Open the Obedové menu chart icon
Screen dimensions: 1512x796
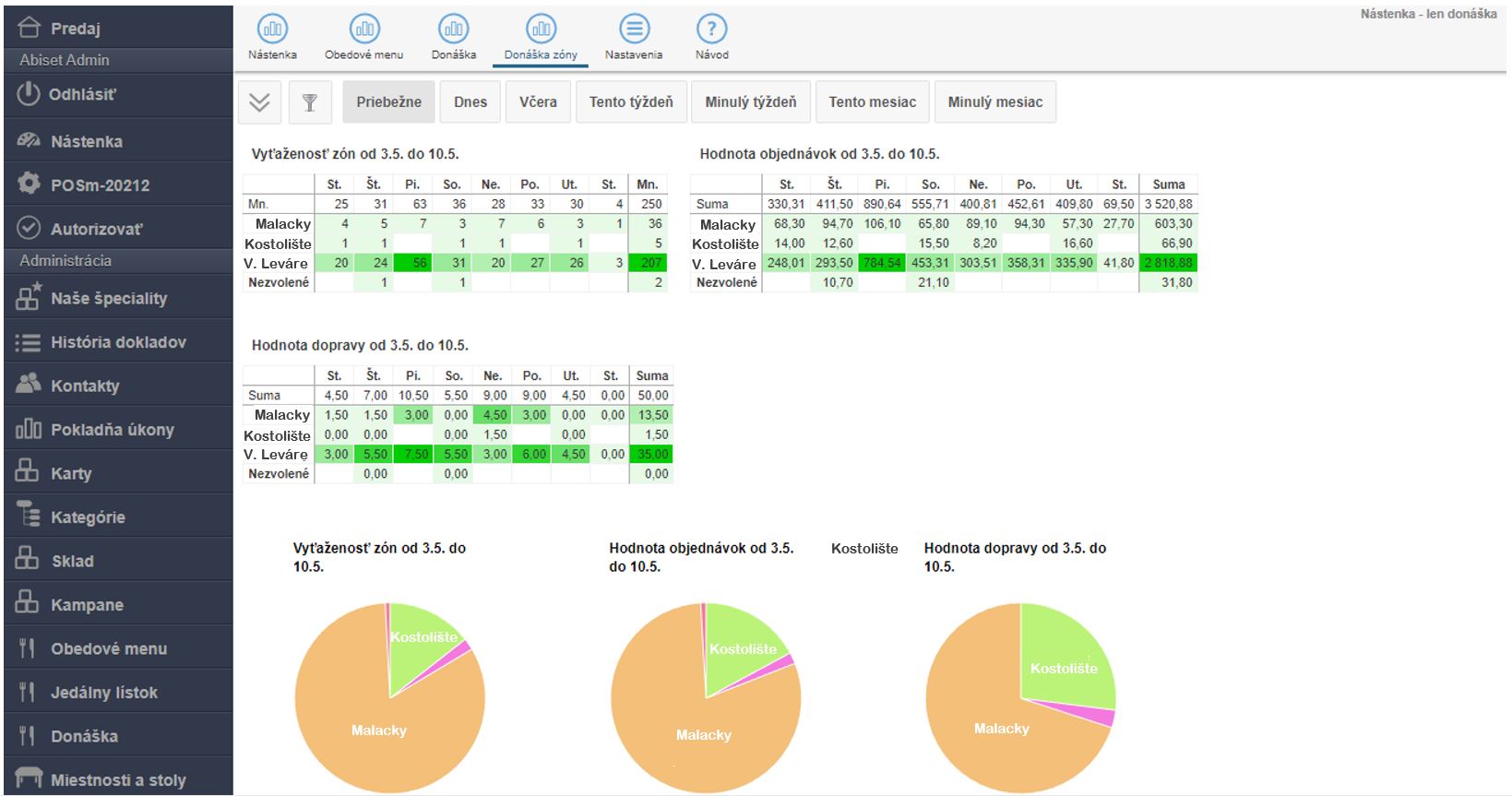[x=363, y=29]
